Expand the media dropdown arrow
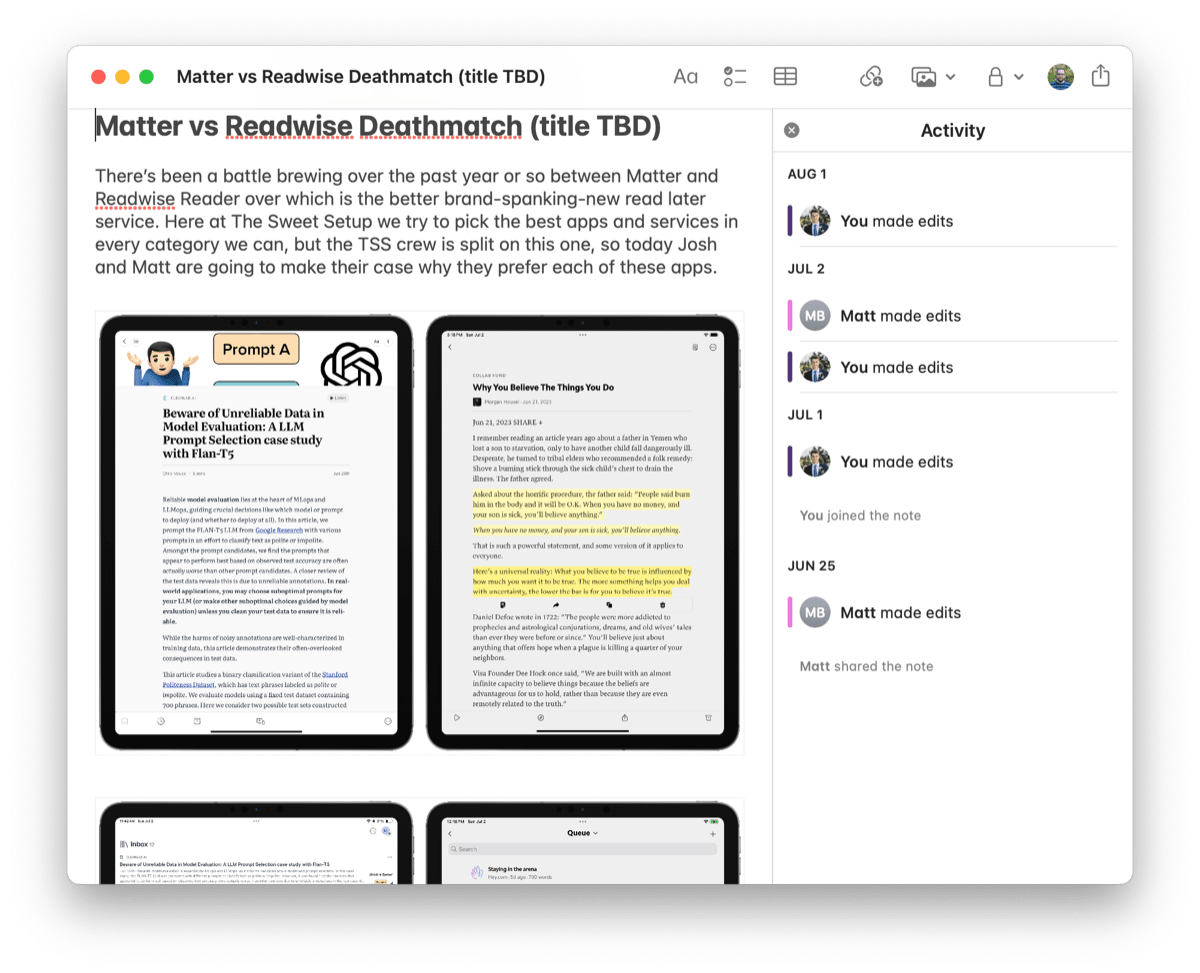The height and width of the screenshot is (973, 1200). 950,77
